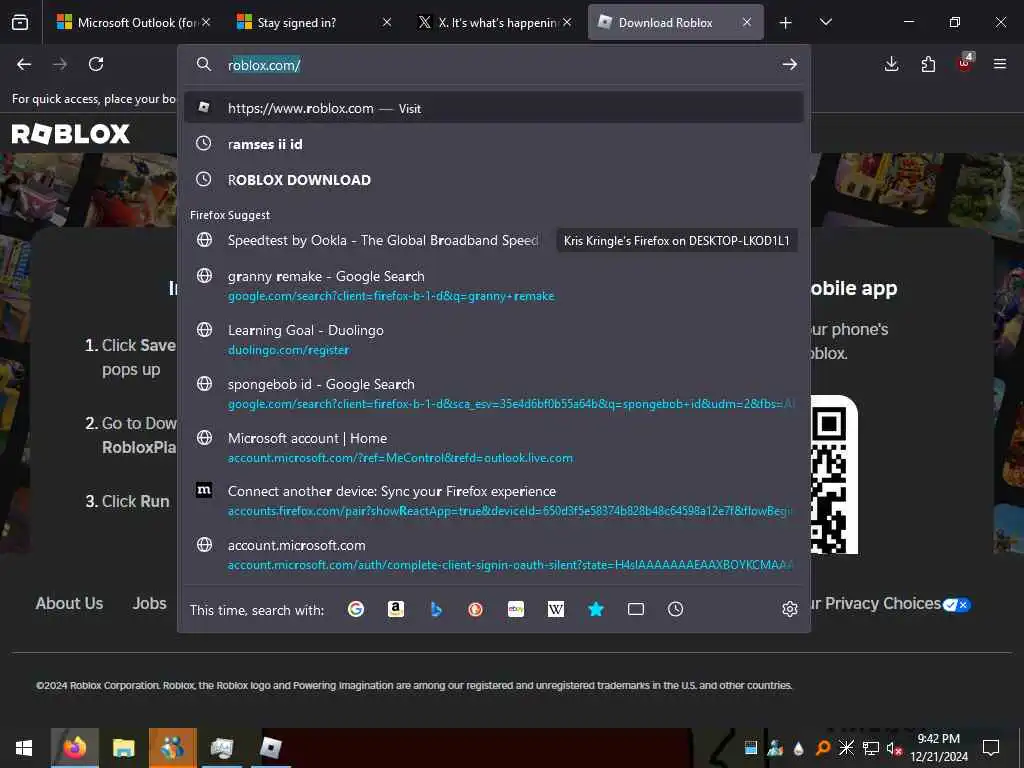Search this time with eBay

click(516, 609)
